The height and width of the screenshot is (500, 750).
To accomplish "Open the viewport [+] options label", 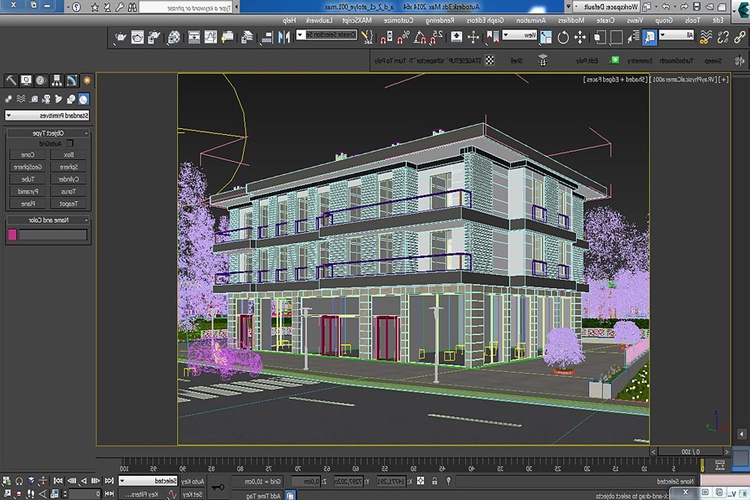I will tap(723, 79).
